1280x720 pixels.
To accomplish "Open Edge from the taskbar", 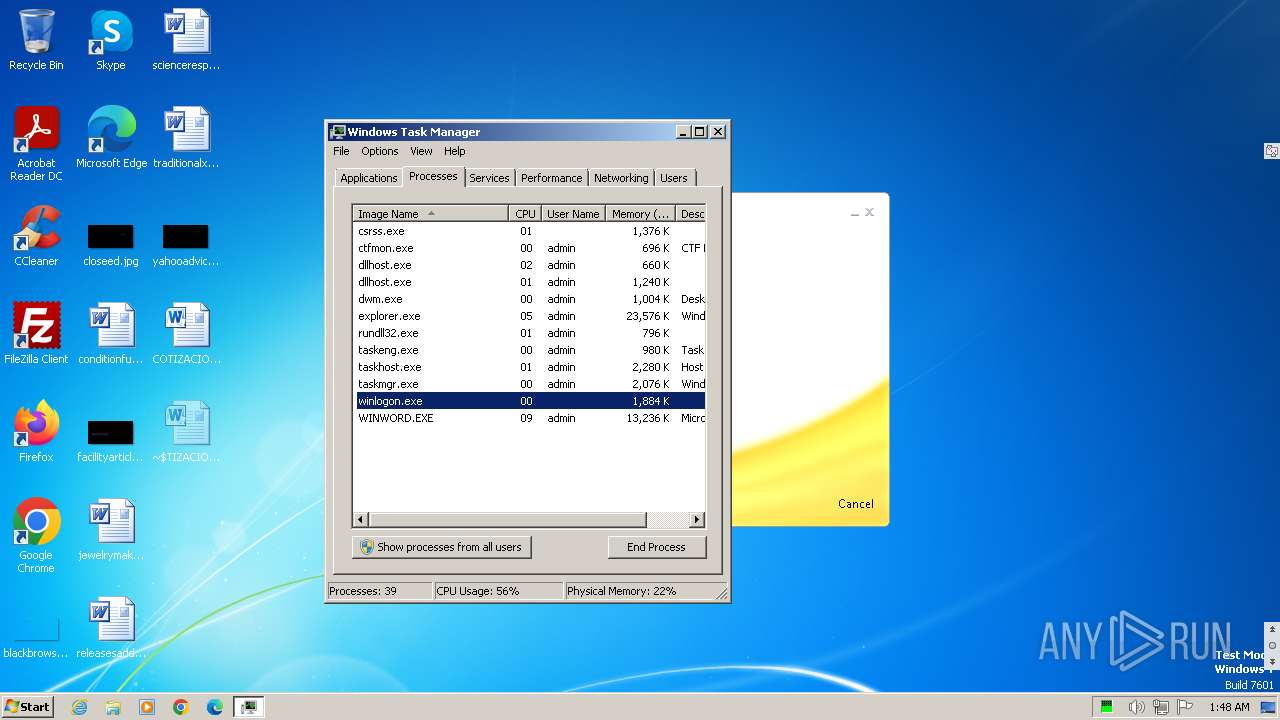I will (x=215, y=707).
